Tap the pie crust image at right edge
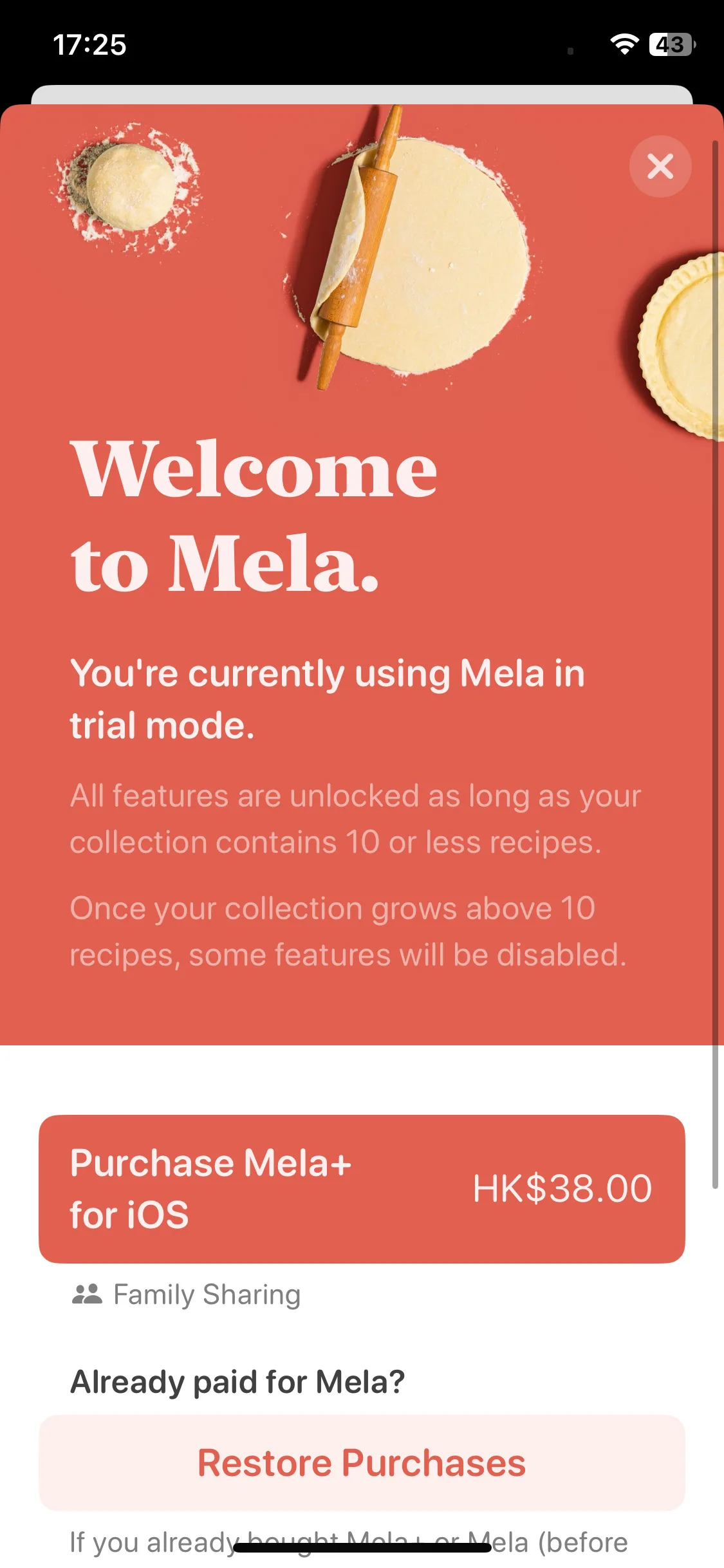 click(681, 346)
